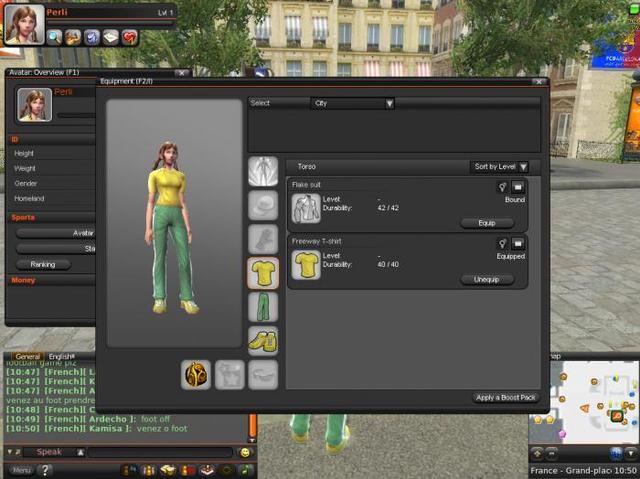The width and height of the screenshot is (640, 479).
Task: Click the Ranking button in Avatar Overview
Action: (x=43, y=264)
